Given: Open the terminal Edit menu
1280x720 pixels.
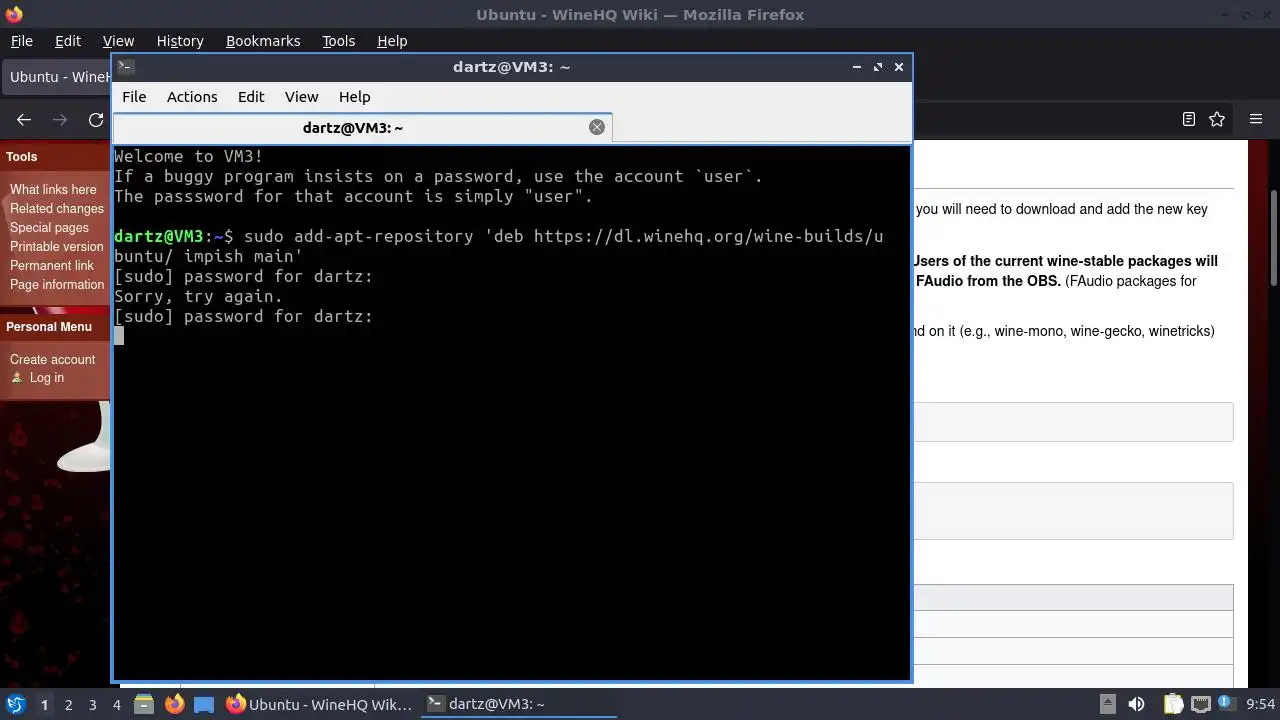Looking at the screenshot, I should pyautogui.click(x=251, y=97).
